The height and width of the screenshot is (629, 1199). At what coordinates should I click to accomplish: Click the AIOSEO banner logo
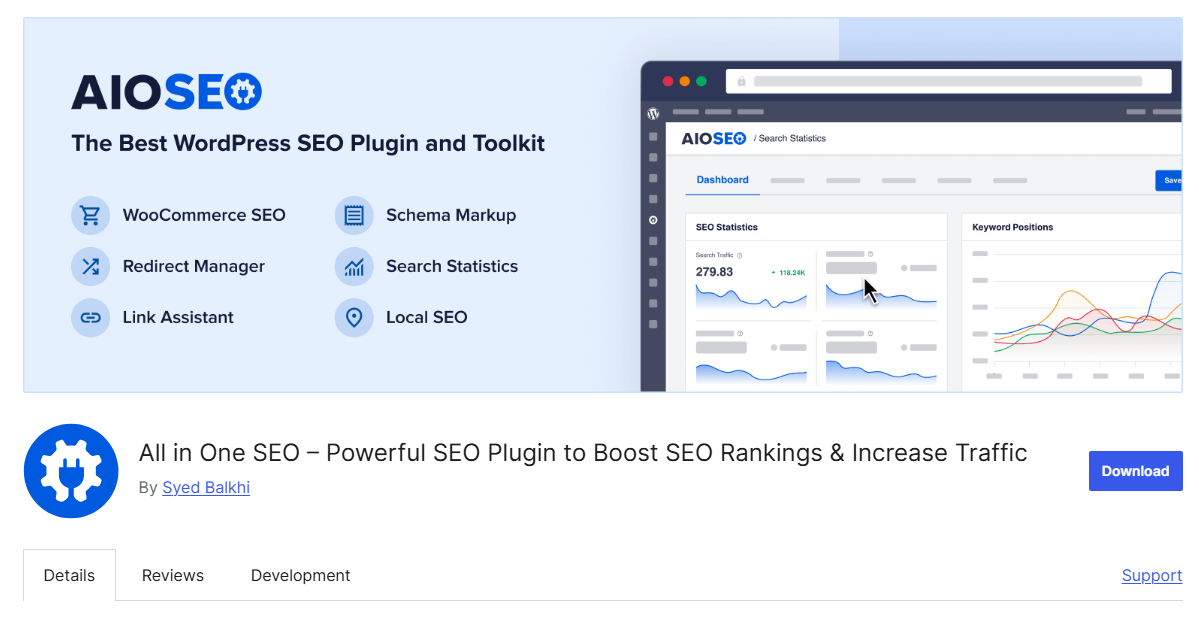[167, 92]
